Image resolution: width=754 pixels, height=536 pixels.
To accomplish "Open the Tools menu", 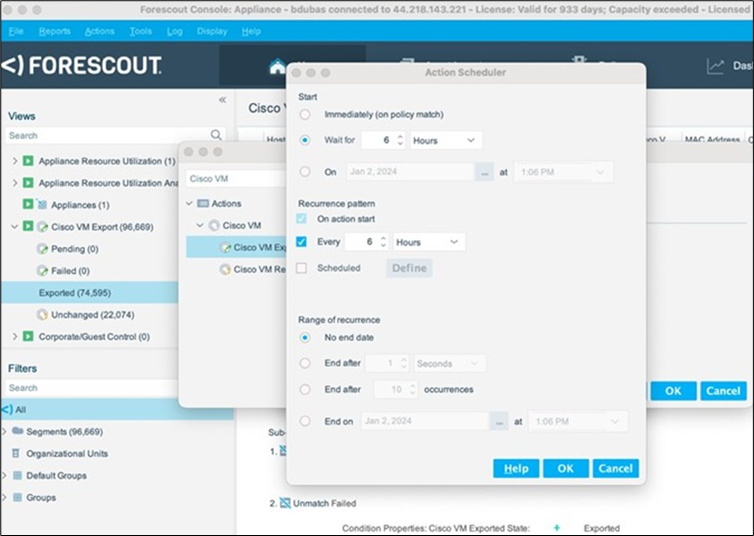I will coord(140,31).
